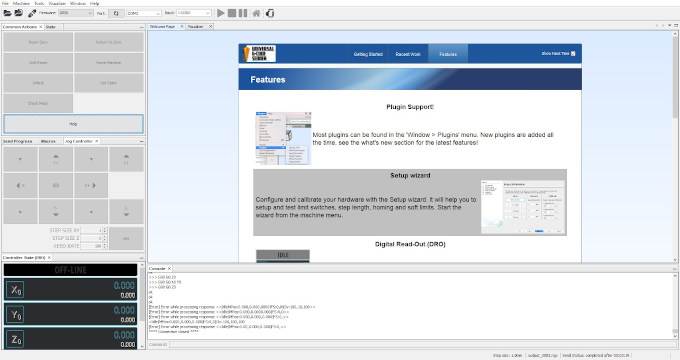Click the X0 zero axis button
The height and width of the screenshot is (360, 680).
pyautogui.click(x=16, y=290)
